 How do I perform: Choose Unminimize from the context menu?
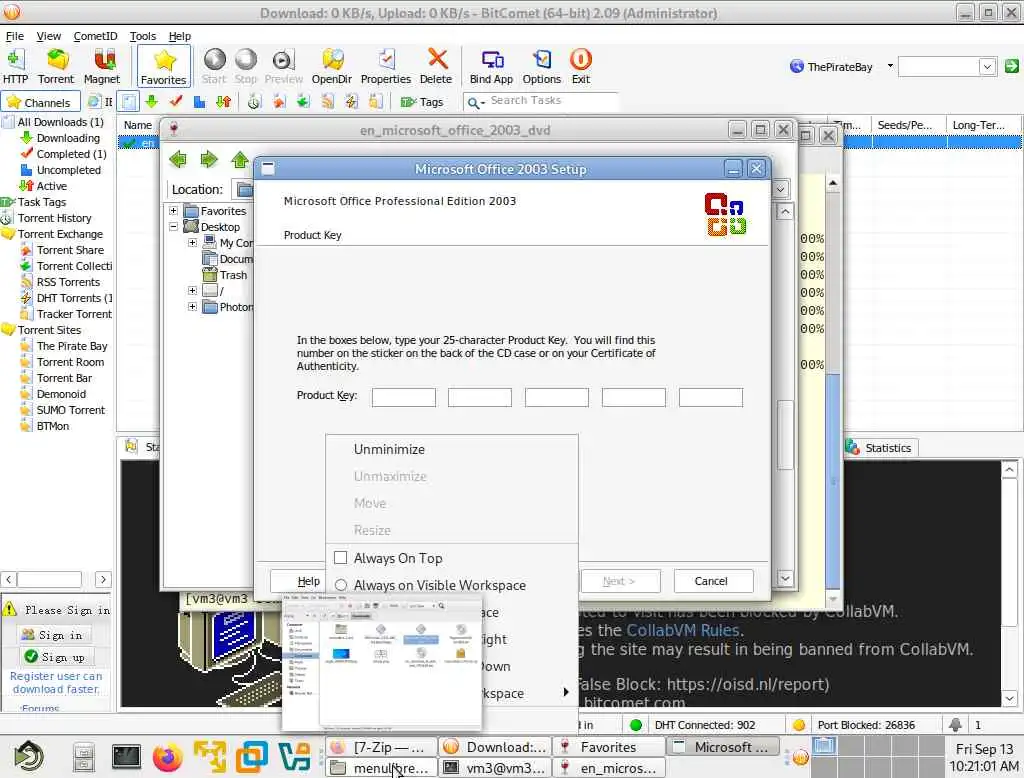(389, 449)
